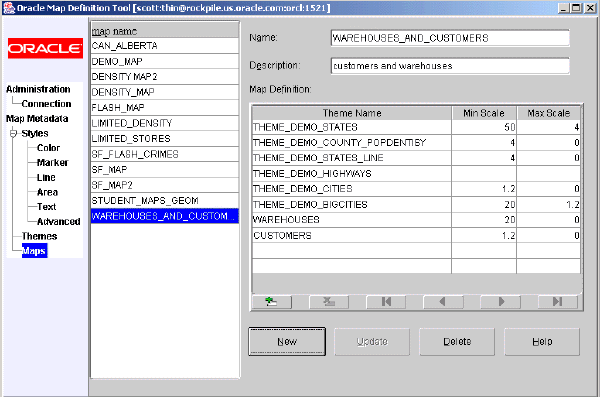Click empty Min Scale cell for THEME_DEMO_HIGHWAYS
600x397 pixels.
pyautogui.click(x=484, y=173)
